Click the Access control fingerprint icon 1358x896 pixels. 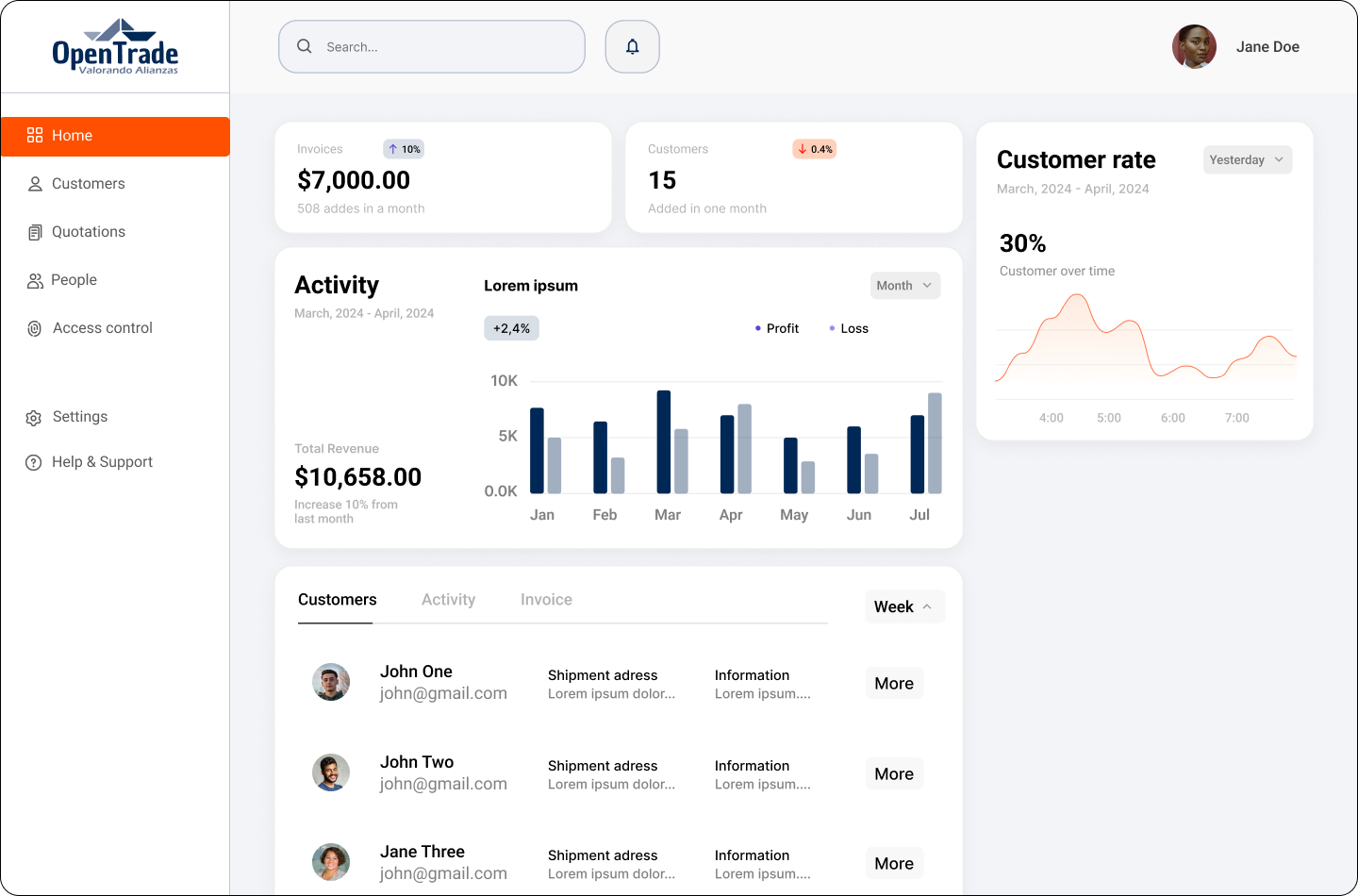35,328
